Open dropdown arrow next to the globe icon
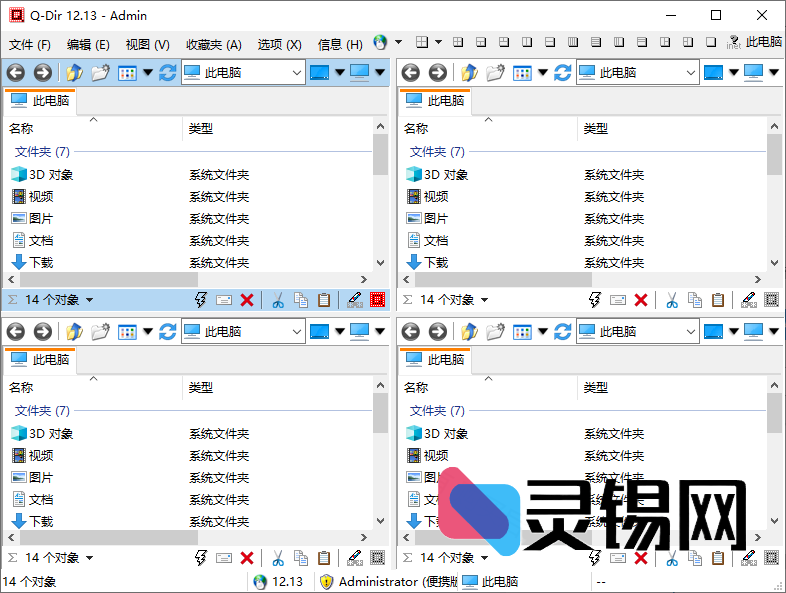The height and width of the screenshot is (593, 786). pyautogui.click(x=399, y=42)
